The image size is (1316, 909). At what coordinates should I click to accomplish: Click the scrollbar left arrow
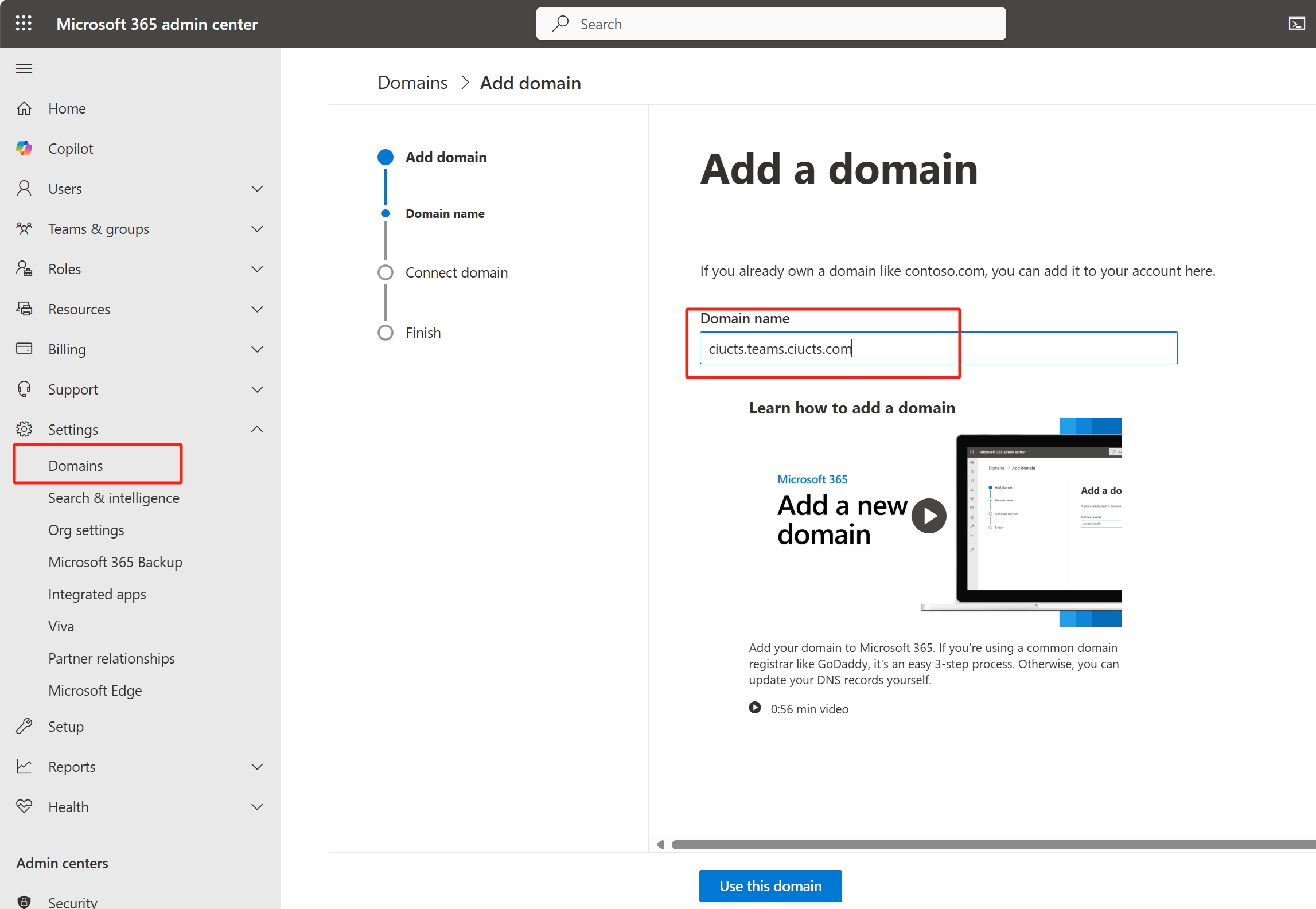(x=660, y=845)
